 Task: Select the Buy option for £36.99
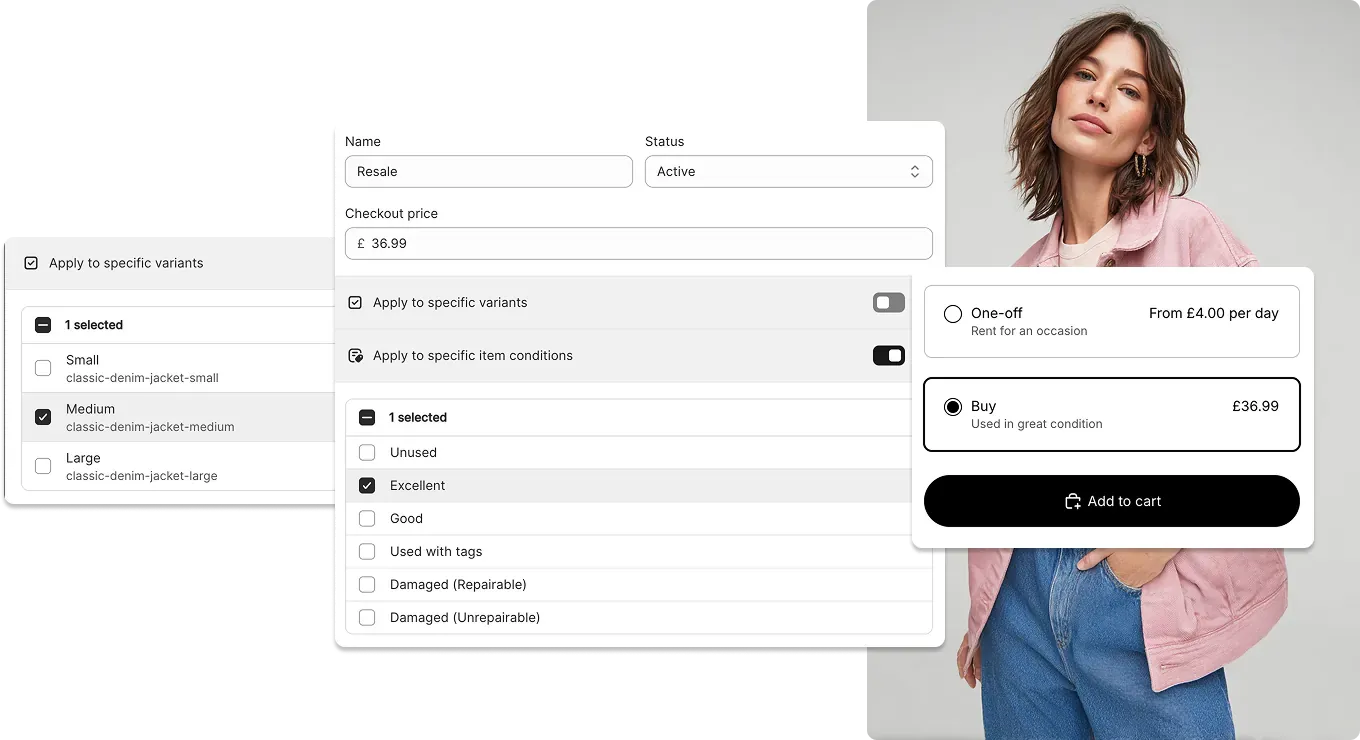tap(953, 406)
